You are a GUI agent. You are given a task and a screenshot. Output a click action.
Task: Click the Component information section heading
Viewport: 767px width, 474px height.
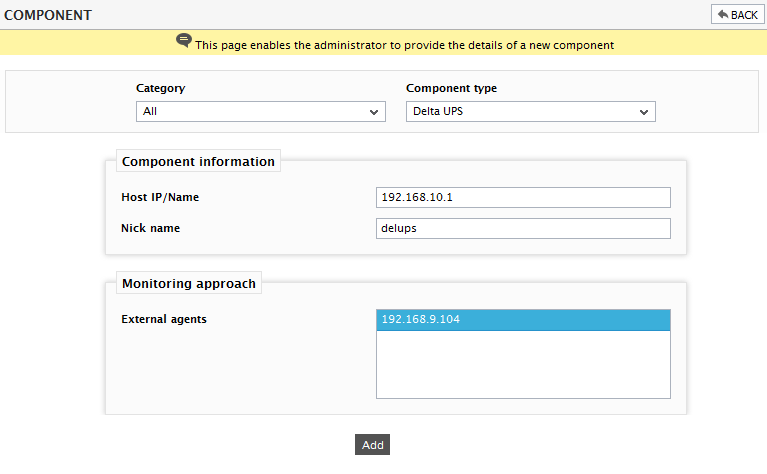click(198, 161)
